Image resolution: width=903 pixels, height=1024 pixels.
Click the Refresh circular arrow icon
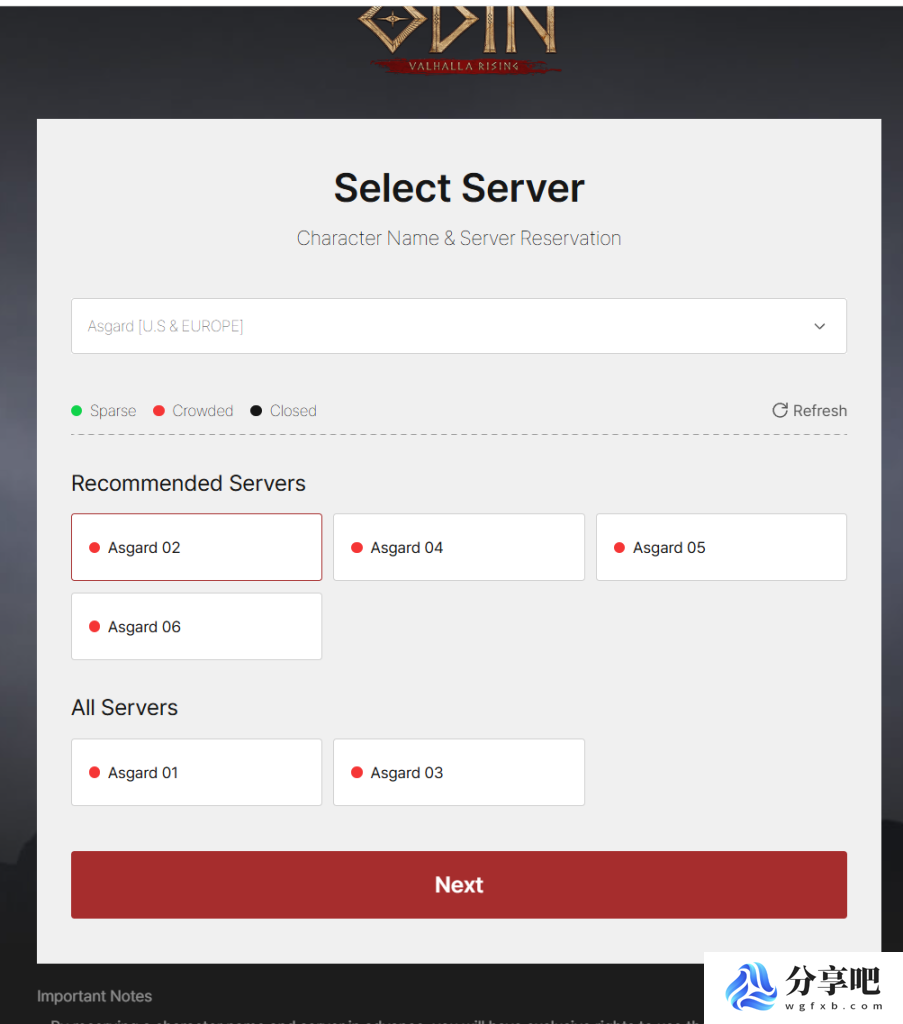pos(780,410)
